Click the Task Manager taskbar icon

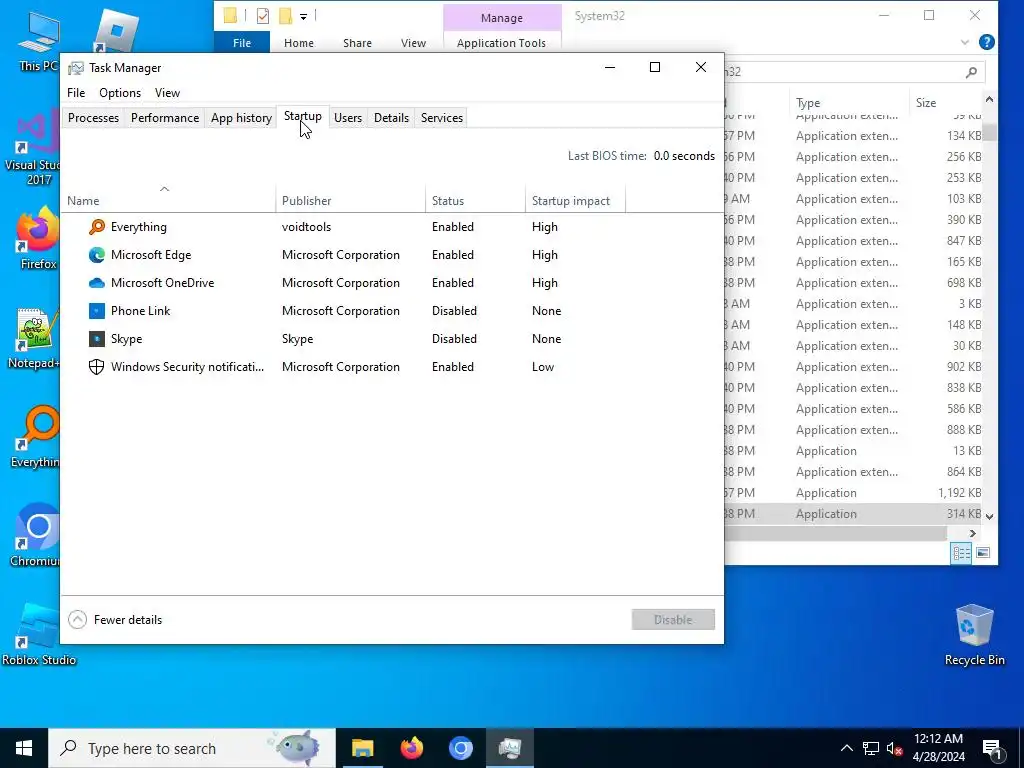[x=509, y=748]
